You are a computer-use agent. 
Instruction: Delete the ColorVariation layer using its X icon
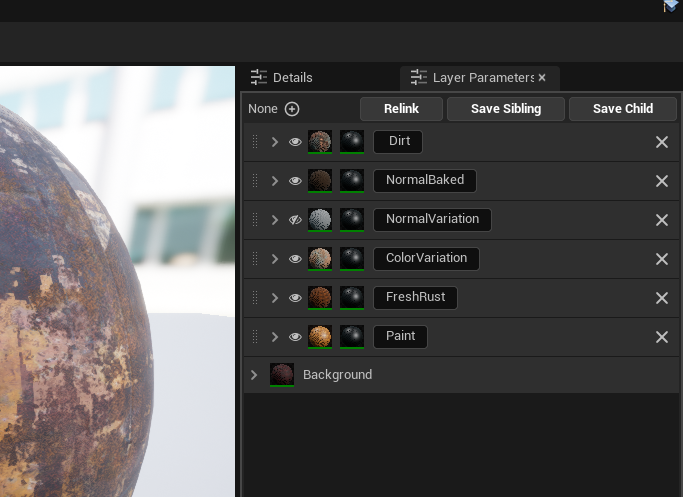tap(662, 259)
